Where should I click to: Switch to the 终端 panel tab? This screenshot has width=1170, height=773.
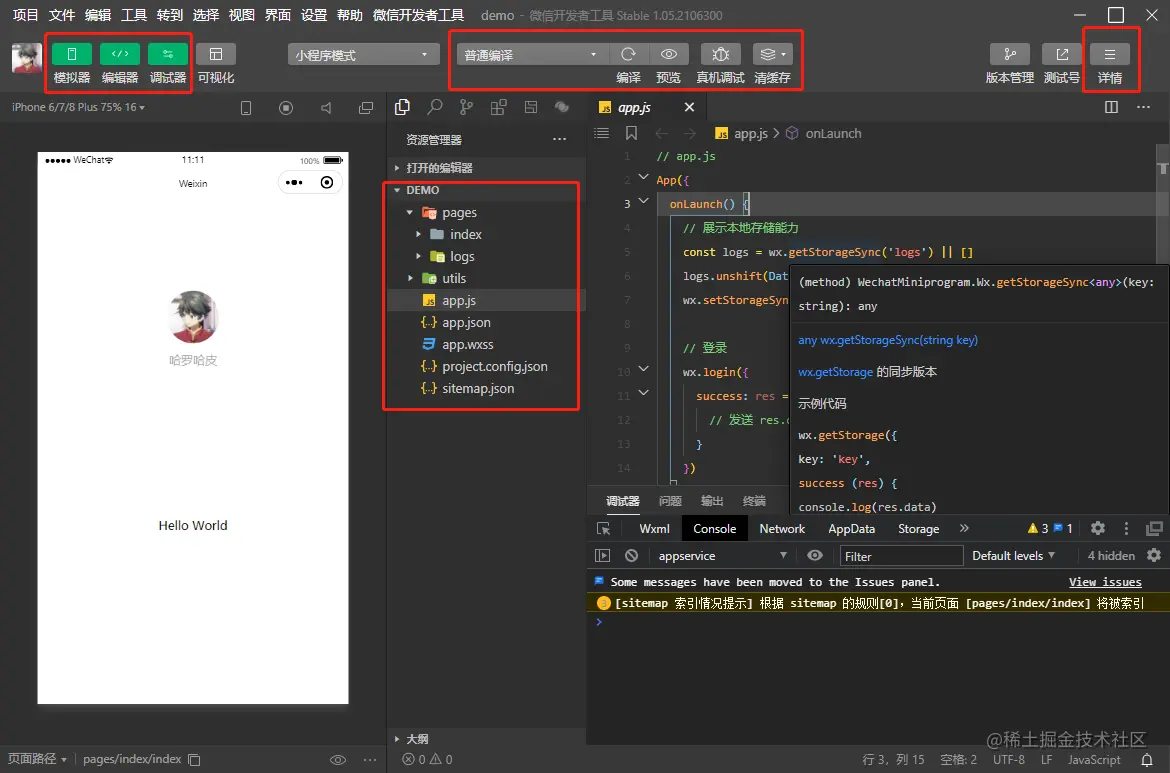tap(754, 501)
